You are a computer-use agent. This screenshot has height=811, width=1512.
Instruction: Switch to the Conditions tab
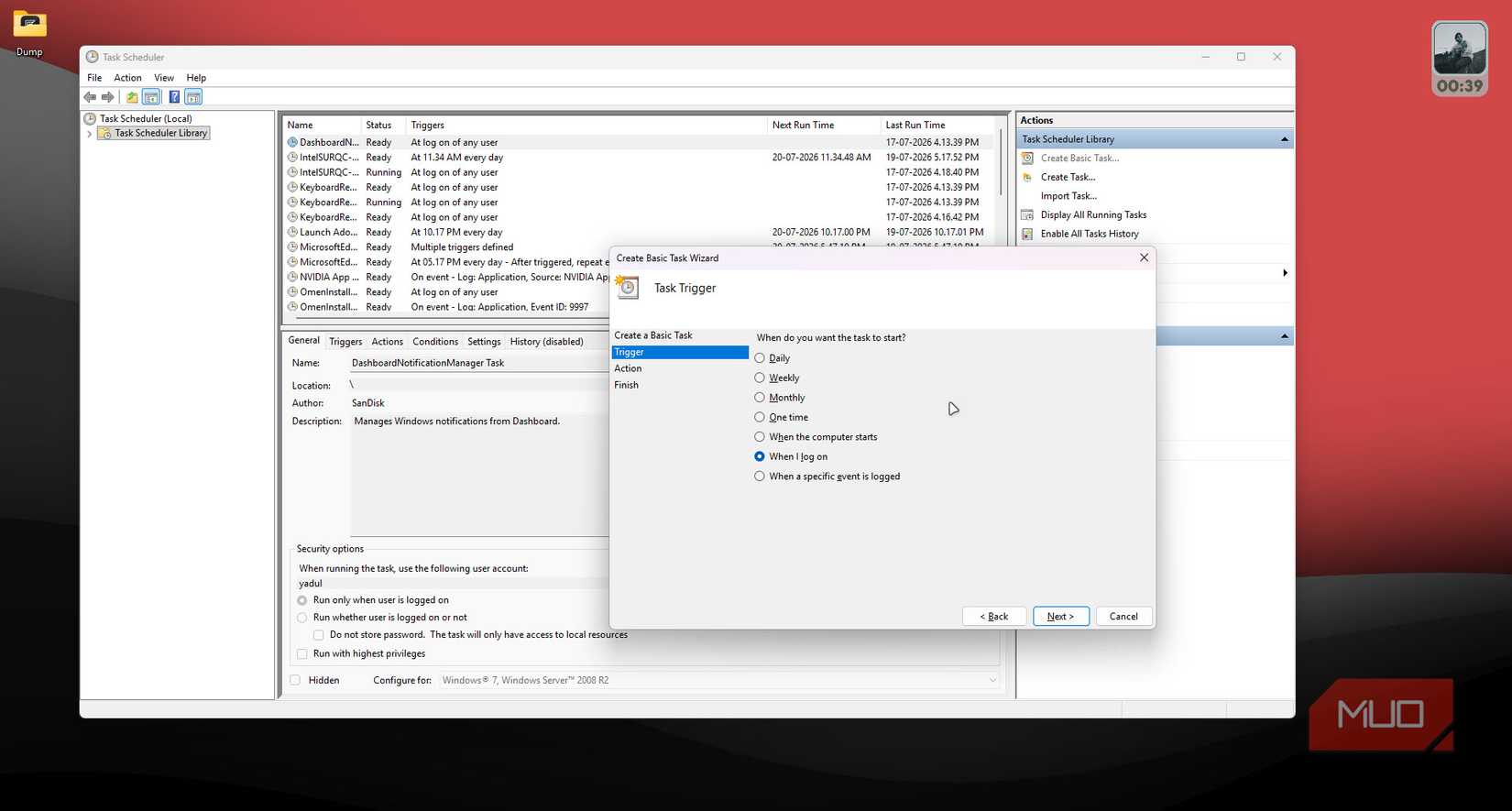pyautogui.click(x=435, y=342)
